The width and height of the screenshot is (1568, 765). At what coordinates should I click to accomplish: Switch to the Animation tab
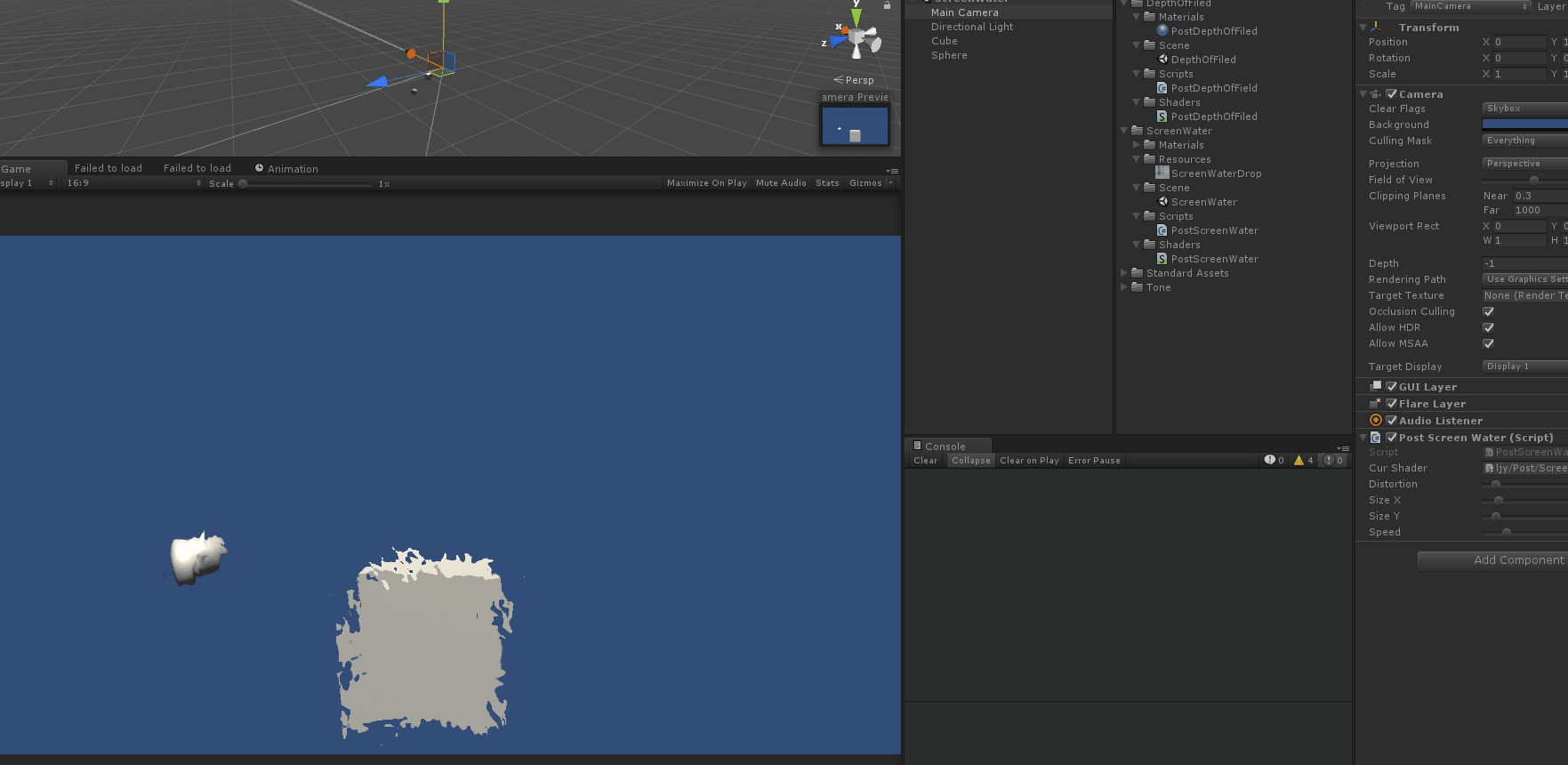pos(286,169)
